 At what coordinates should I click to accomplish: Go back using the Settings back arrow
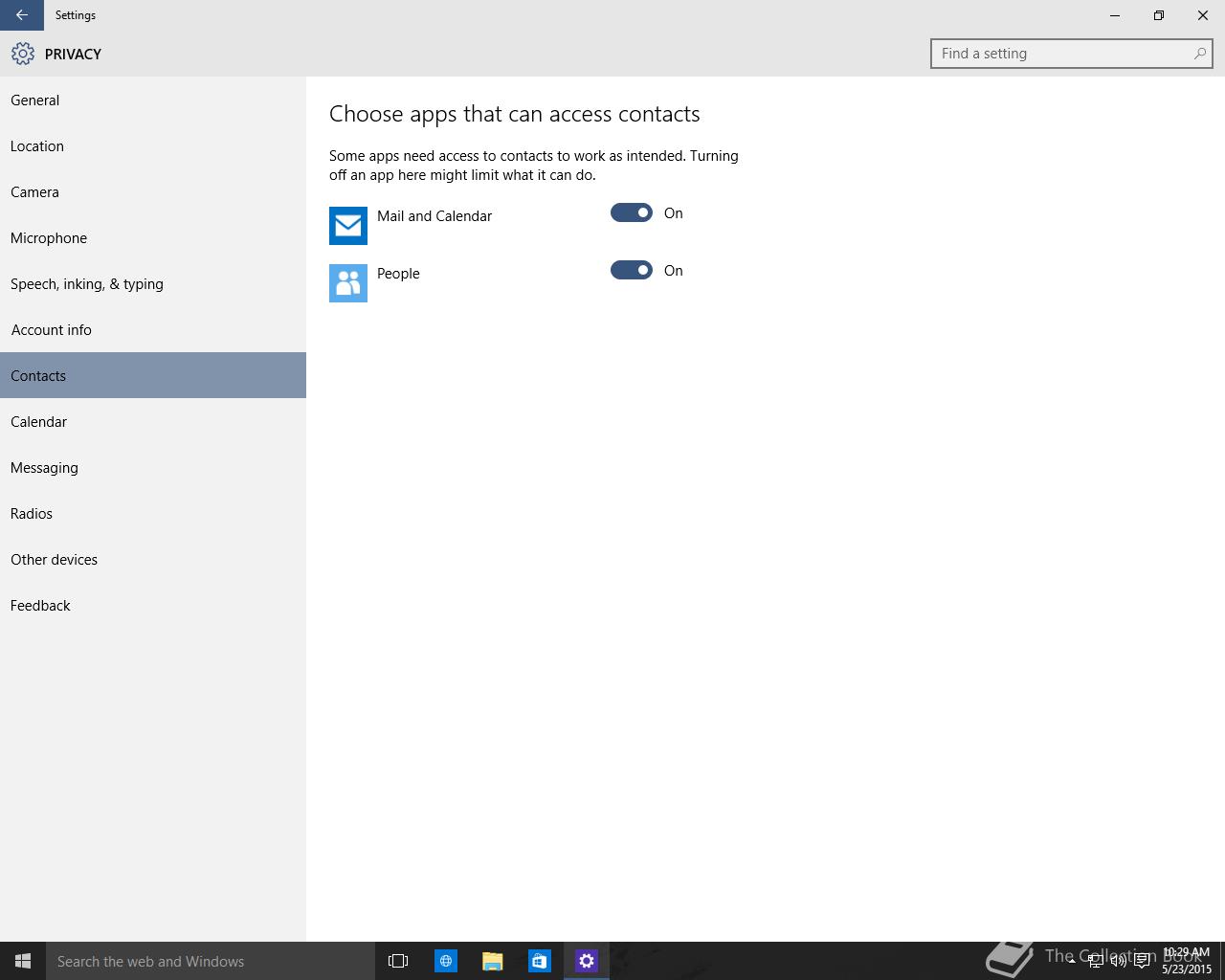pyautogui.click(x=21, y=15)
